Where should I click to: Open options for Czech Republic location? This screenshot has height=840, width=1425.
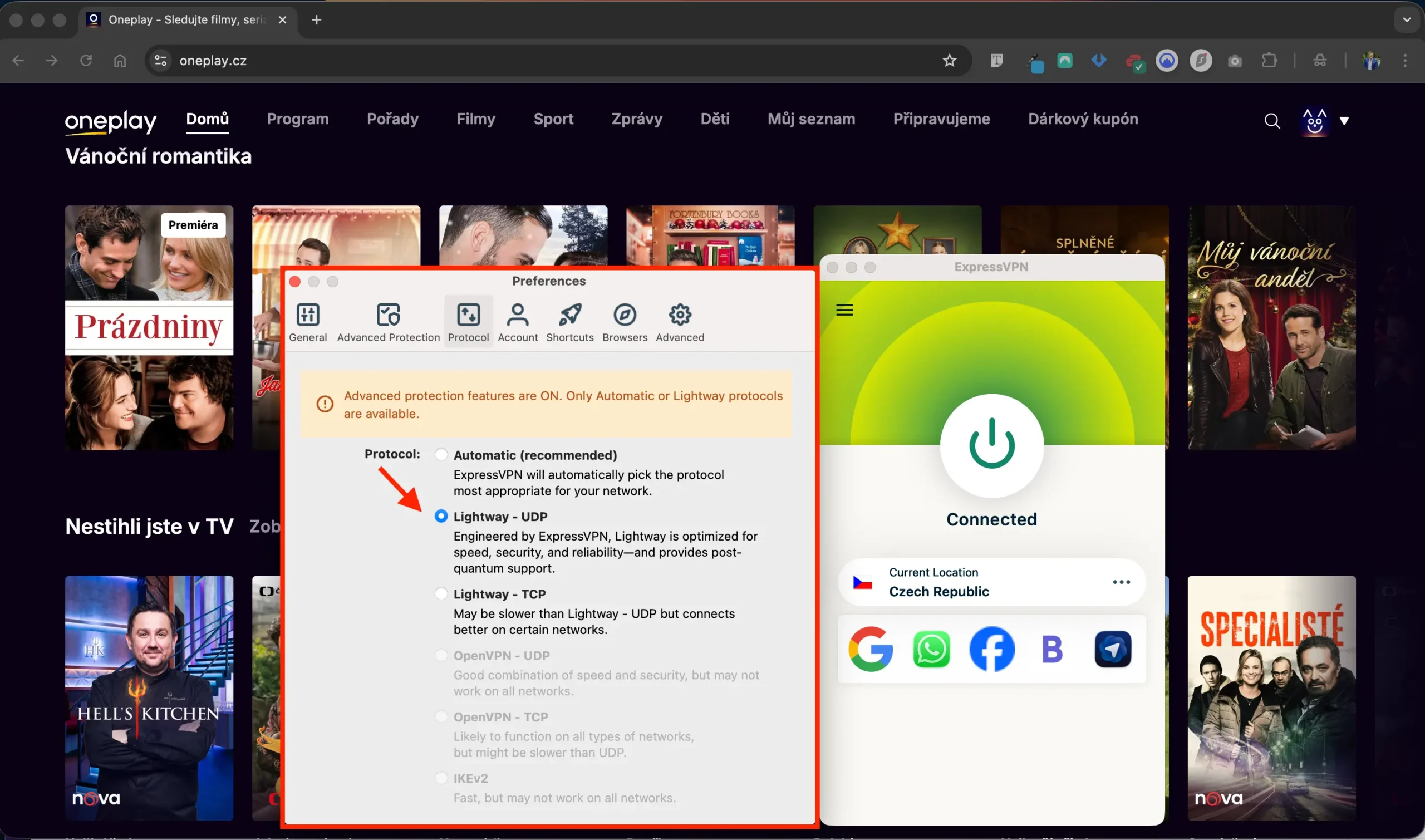(x=1122, y=582)
